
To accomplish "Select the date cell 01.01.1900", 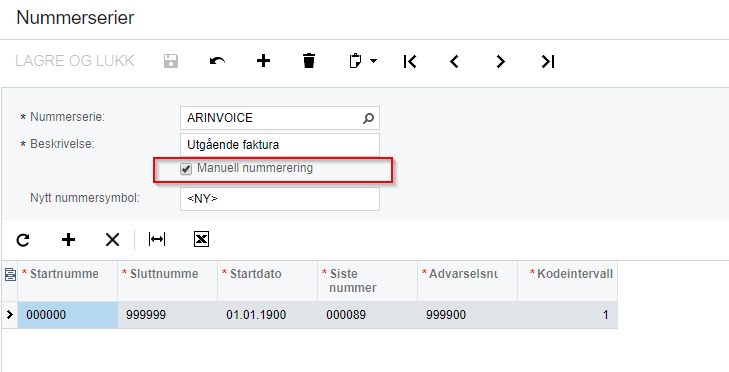I will (x=267, y=315).
